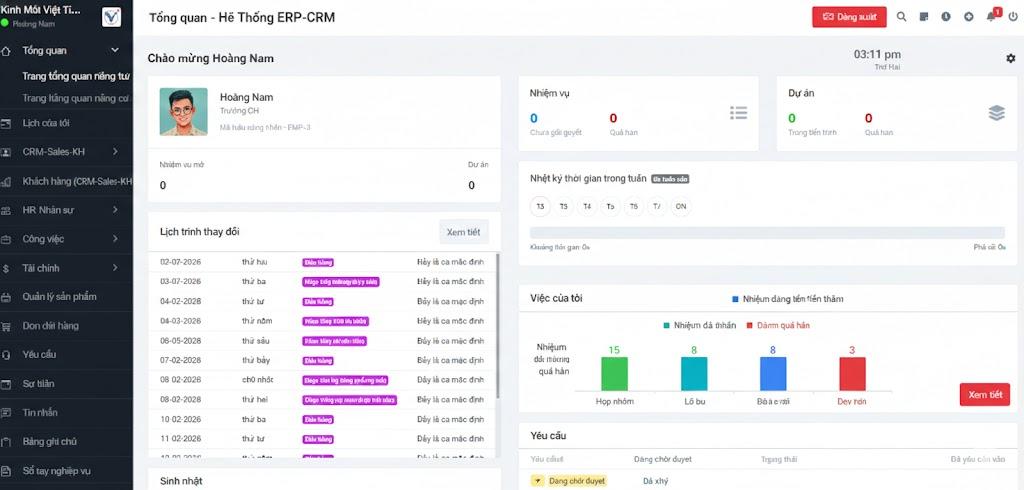The height and width of the screenshot is (490, 1024).
Task: Click the red Dev hơn chart bar
Action: [852, 374]
